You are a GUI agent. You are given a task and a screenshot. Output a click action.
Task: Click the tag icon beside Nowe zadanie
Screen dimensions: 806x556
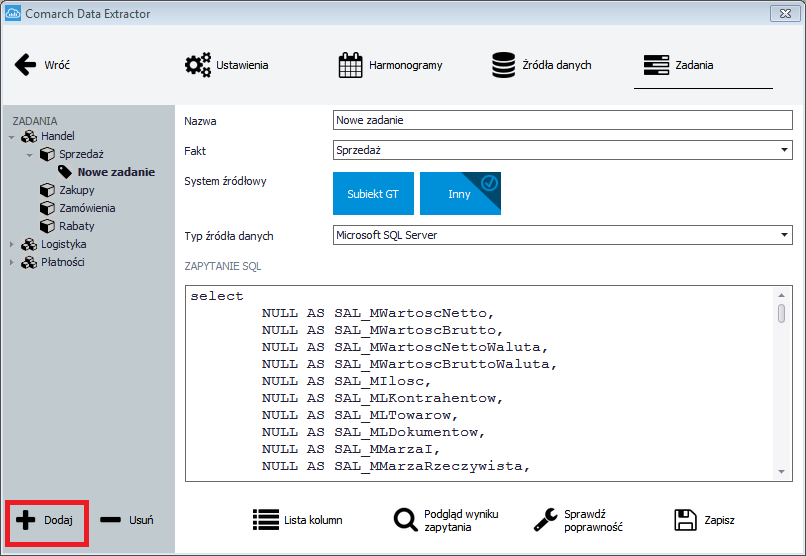coord(65,172)
